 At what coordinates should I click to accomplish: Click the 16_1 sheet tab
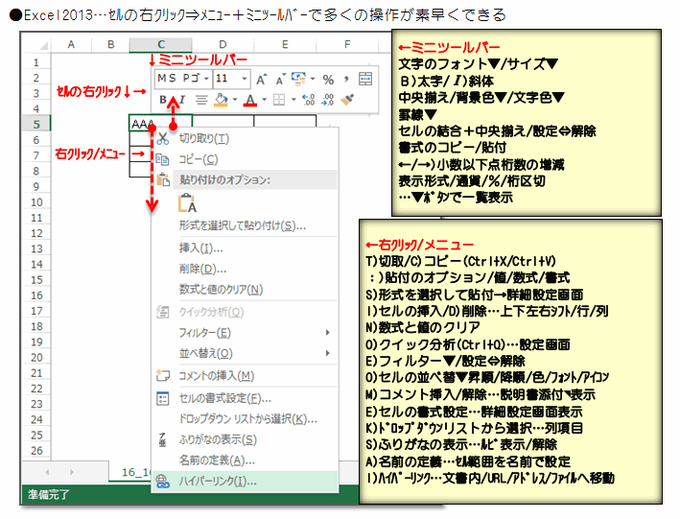(x=135, y=472)
